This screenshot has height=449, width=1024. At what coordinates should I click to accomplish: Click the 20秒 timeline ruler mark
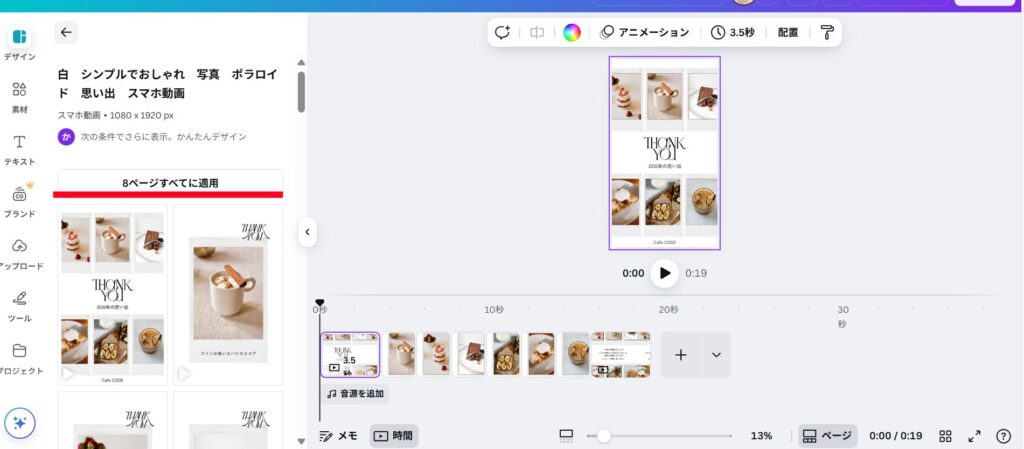pyautogui.click(x=668, y=309)
